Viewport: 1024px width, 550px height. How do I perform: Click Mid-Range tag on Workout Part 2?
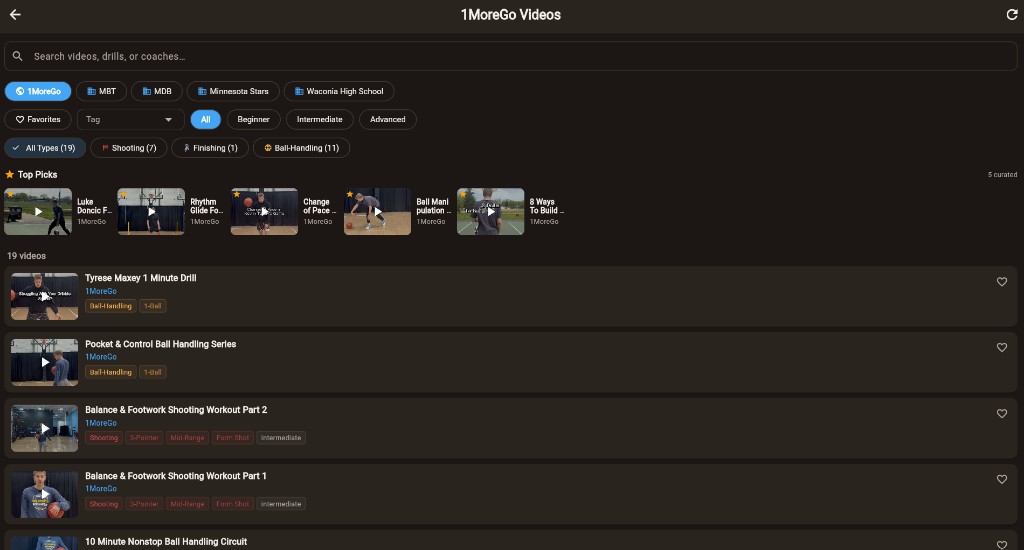(187, 438)
